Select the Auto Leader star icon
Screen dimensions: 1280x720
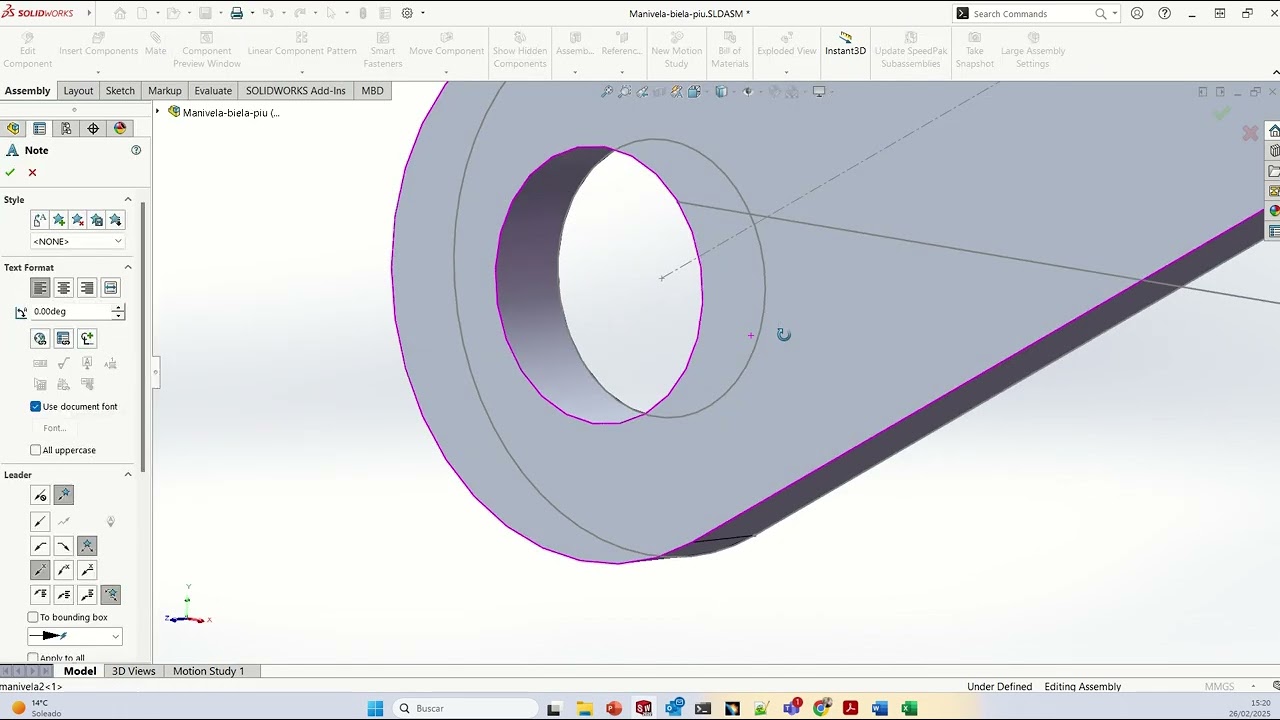coord(63,495)
